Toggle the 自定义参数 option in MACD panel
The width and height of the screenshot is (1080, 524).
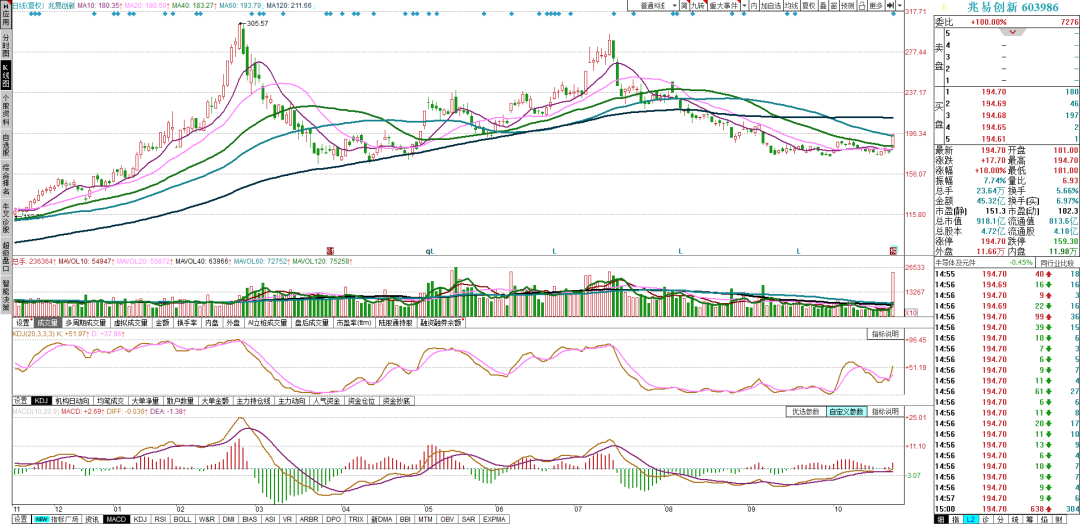coord(846,412)
